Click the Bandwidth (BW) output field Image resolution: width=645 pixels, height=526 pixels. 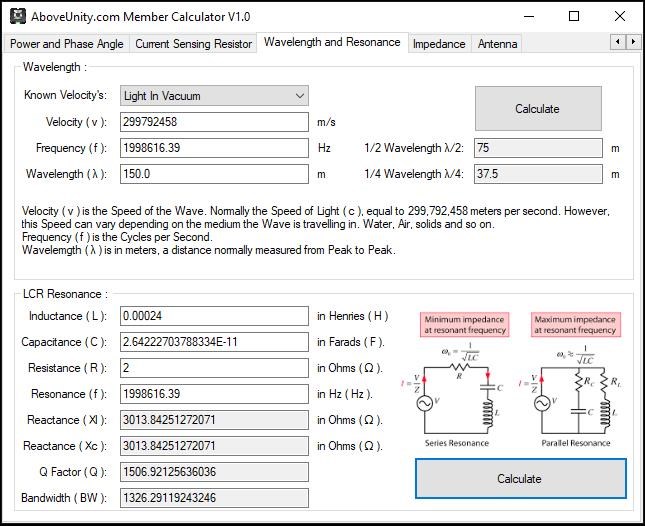click(x=214, y=498)
